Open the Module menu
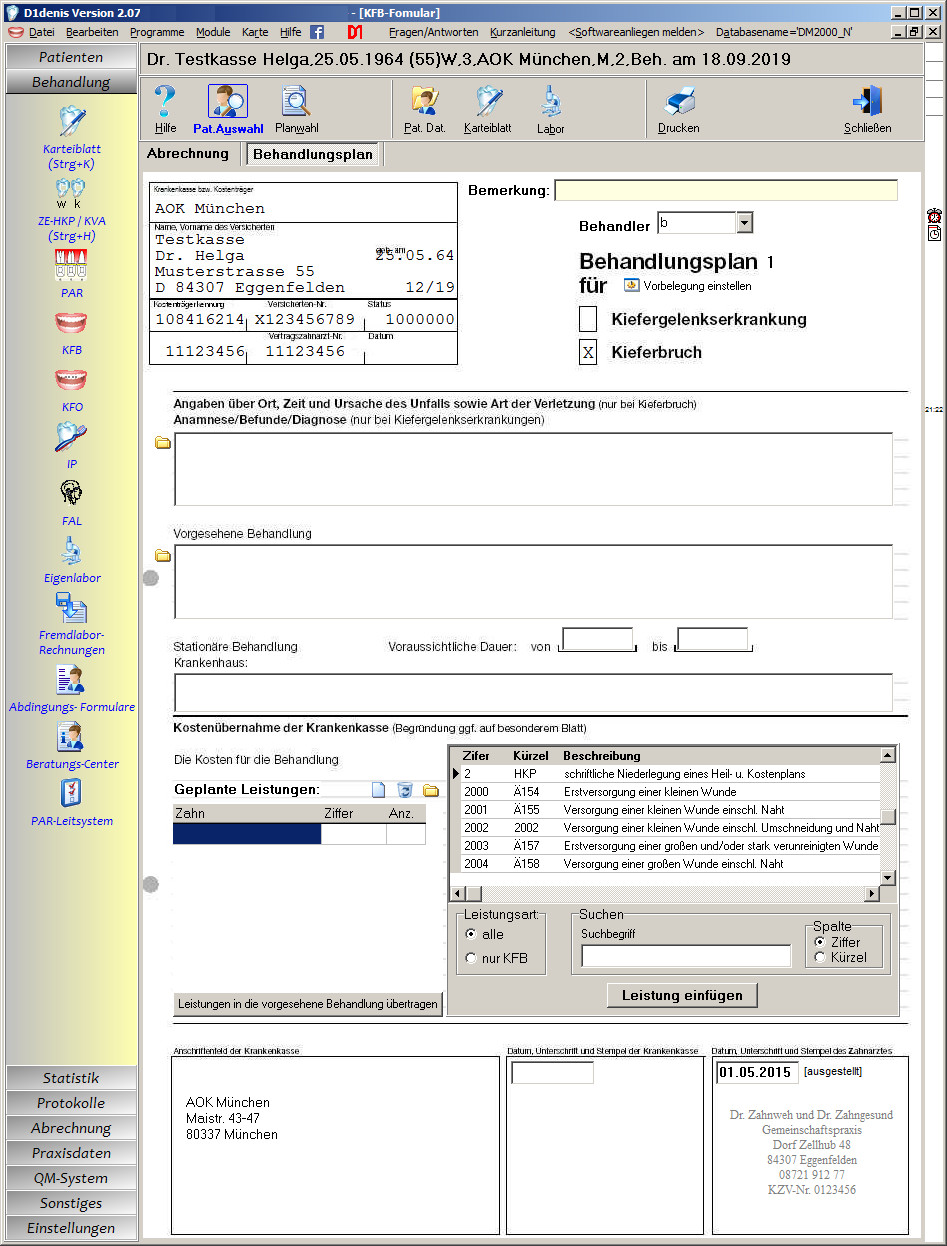The image size is (947, 1246). point(213,32)
